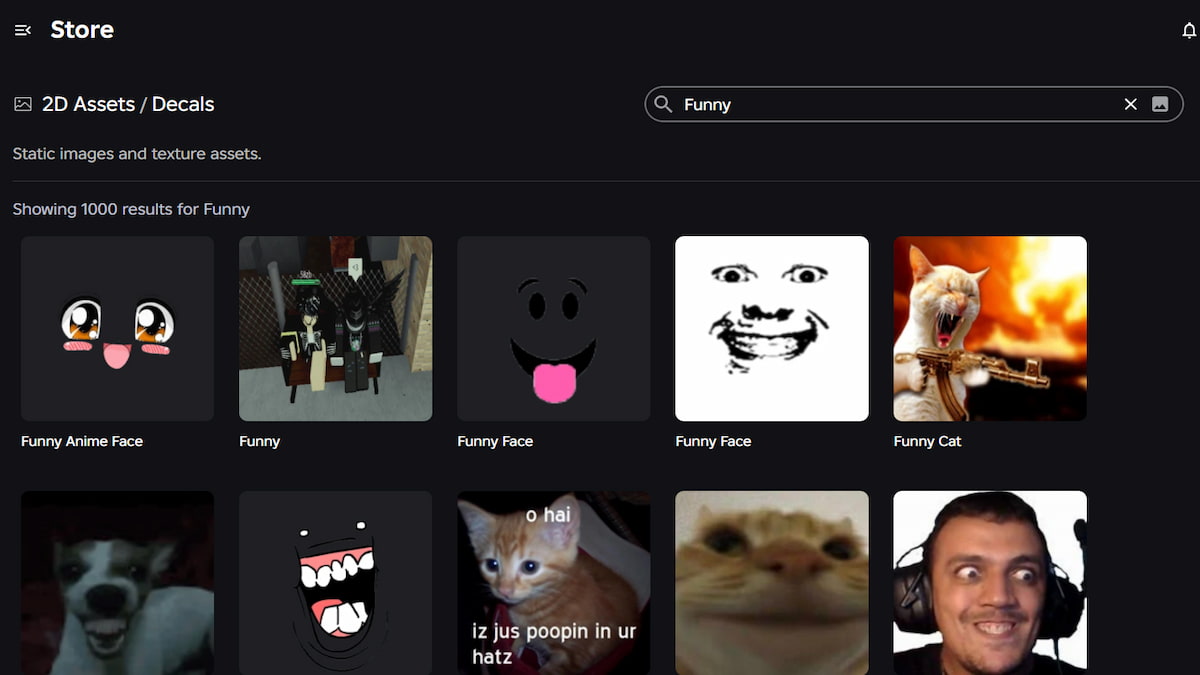Viewport: 1200px width, 675px height.
Task: Open the Funny Anime Face thumbnail
Action: tap(117, 328)
